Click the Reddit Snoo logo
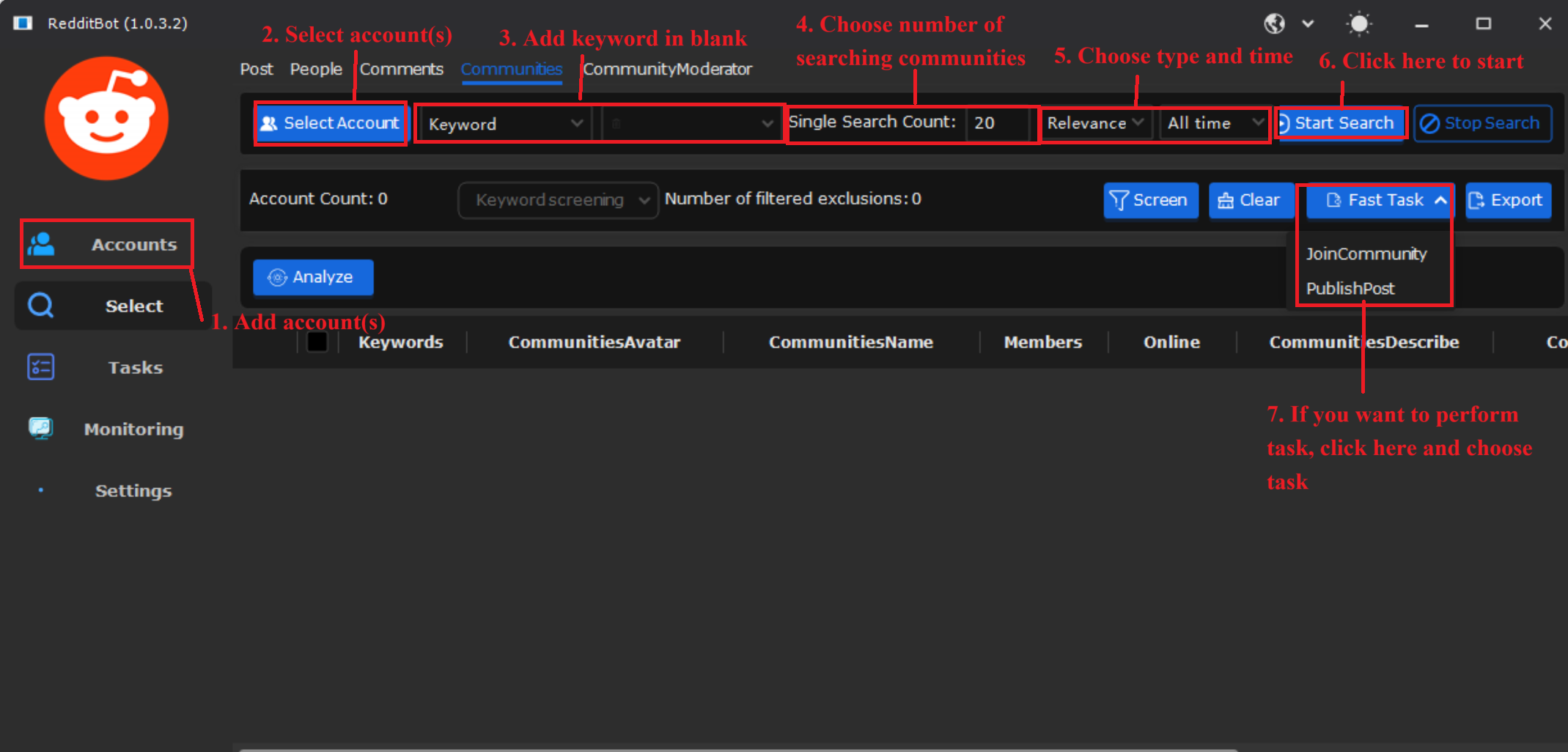Image resolution: width=1568 pixels, height=752 pixels. tap(106, 118)
